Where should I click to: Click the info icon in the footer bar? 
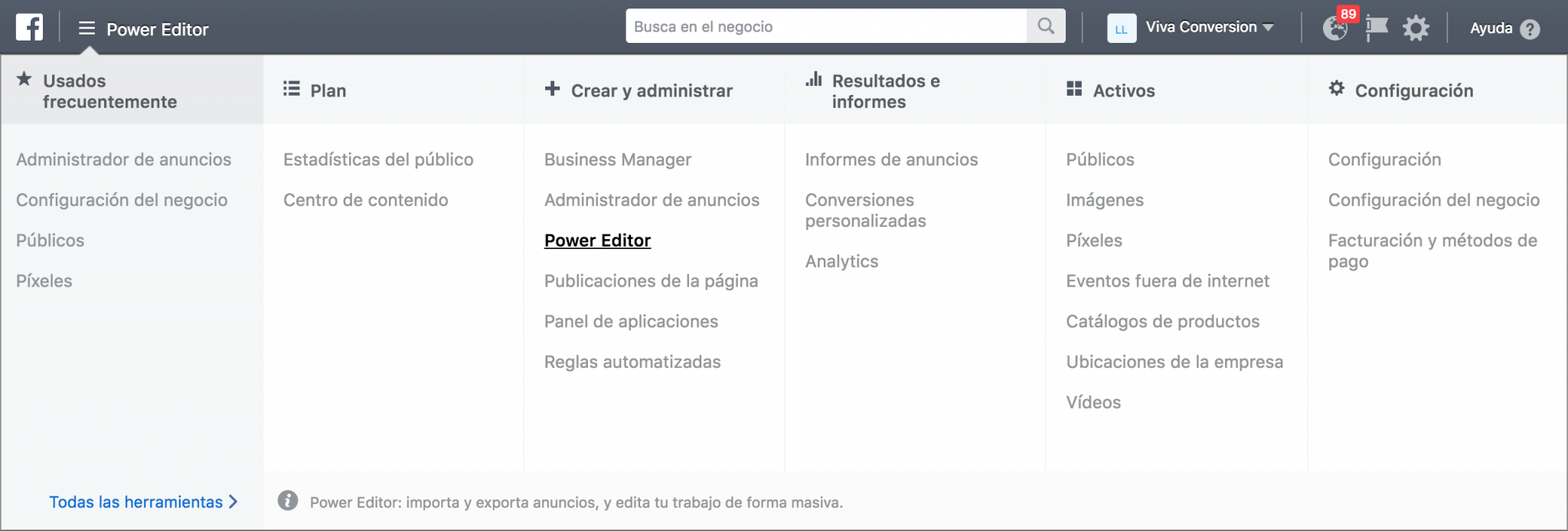pos(288,500)
